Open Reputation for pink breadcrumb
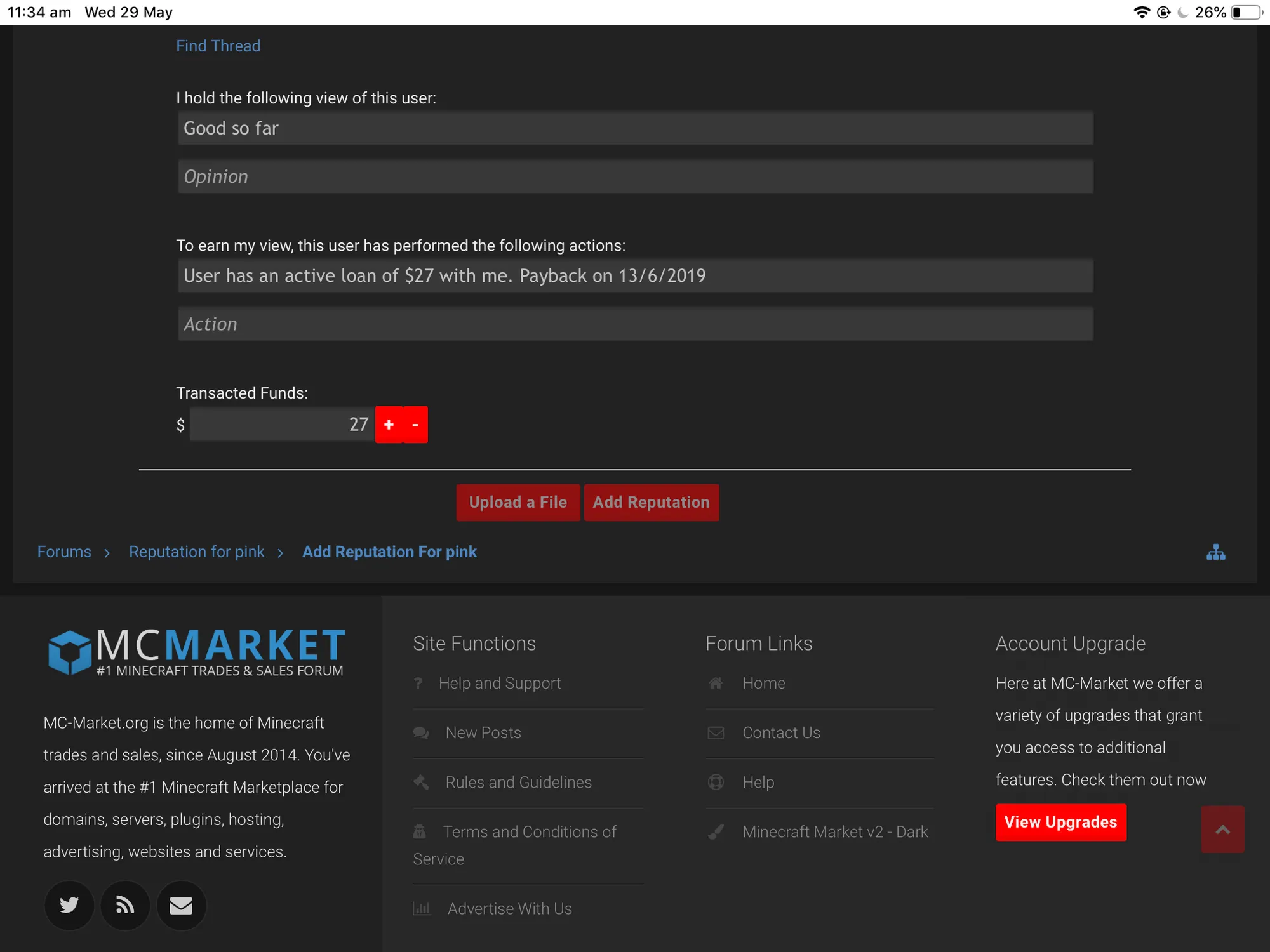This screenshot has height=952, width=1270. pos(197,552)
